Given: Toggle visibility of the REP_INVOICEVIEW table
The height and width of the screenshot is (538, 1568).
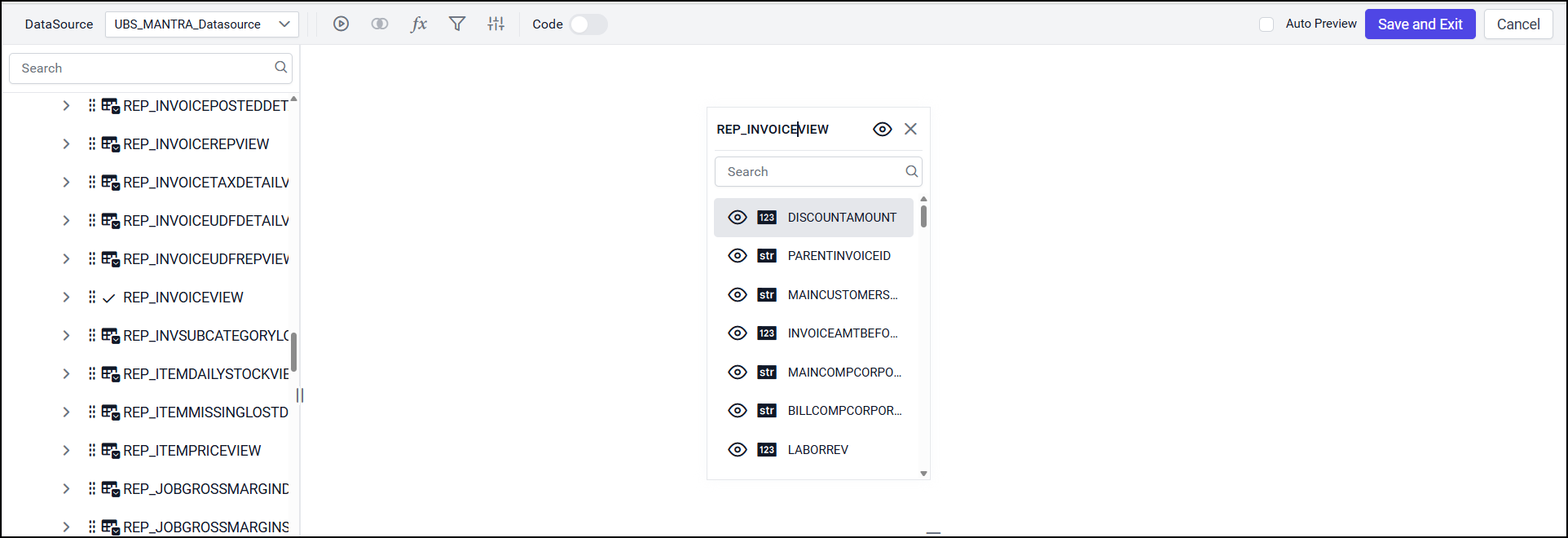Looking at the screenshot, I should [x=883, y=129].
